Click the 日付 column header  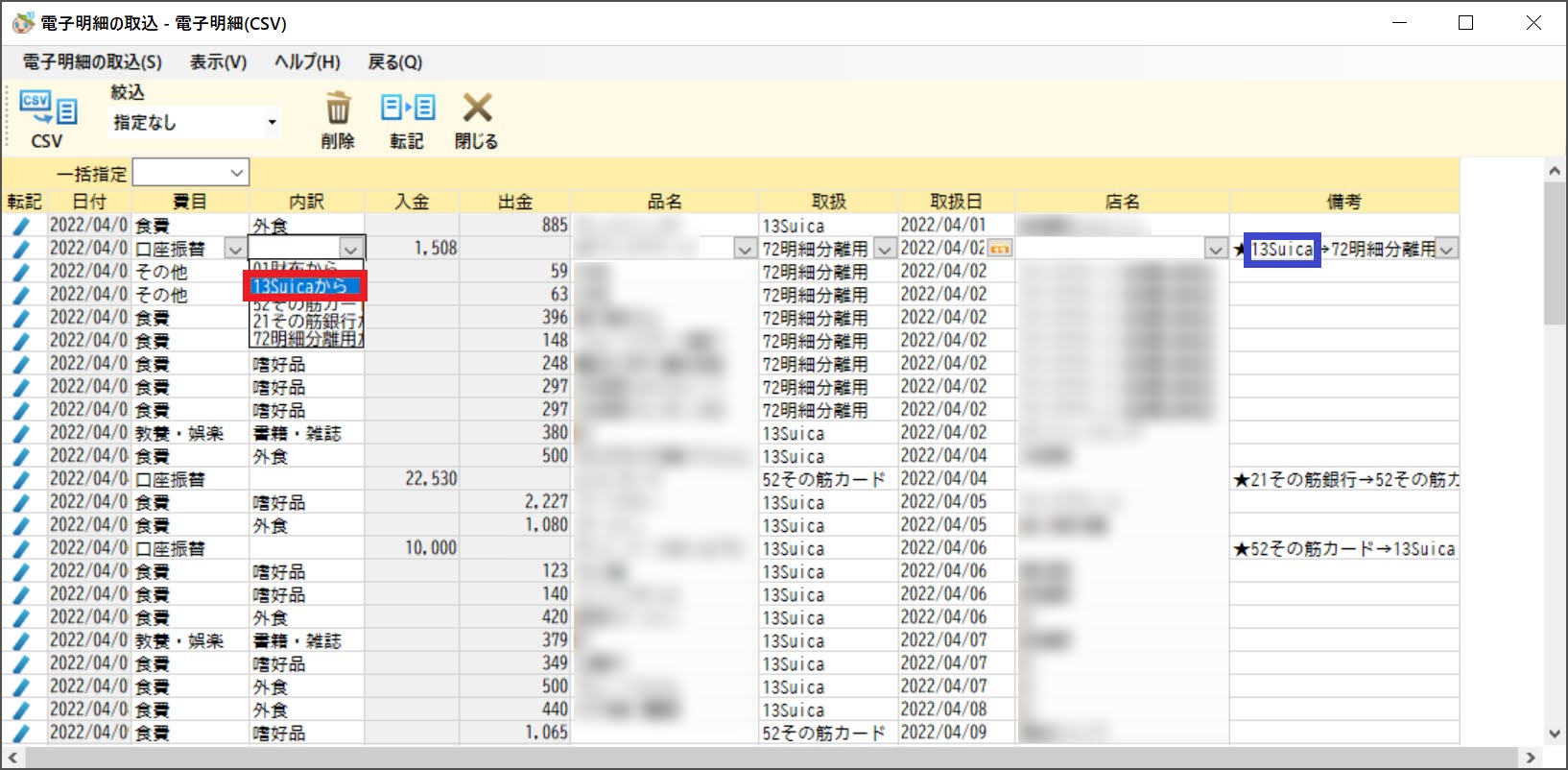(89, 202)
